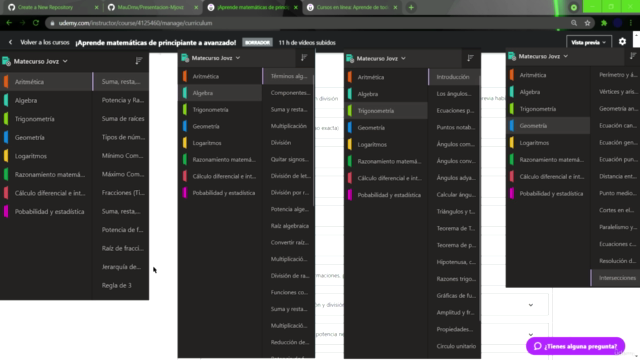Click the sort icon in leftmost Matecurso panel
This screenshot has width=640, height=360.
coord(139,61)
